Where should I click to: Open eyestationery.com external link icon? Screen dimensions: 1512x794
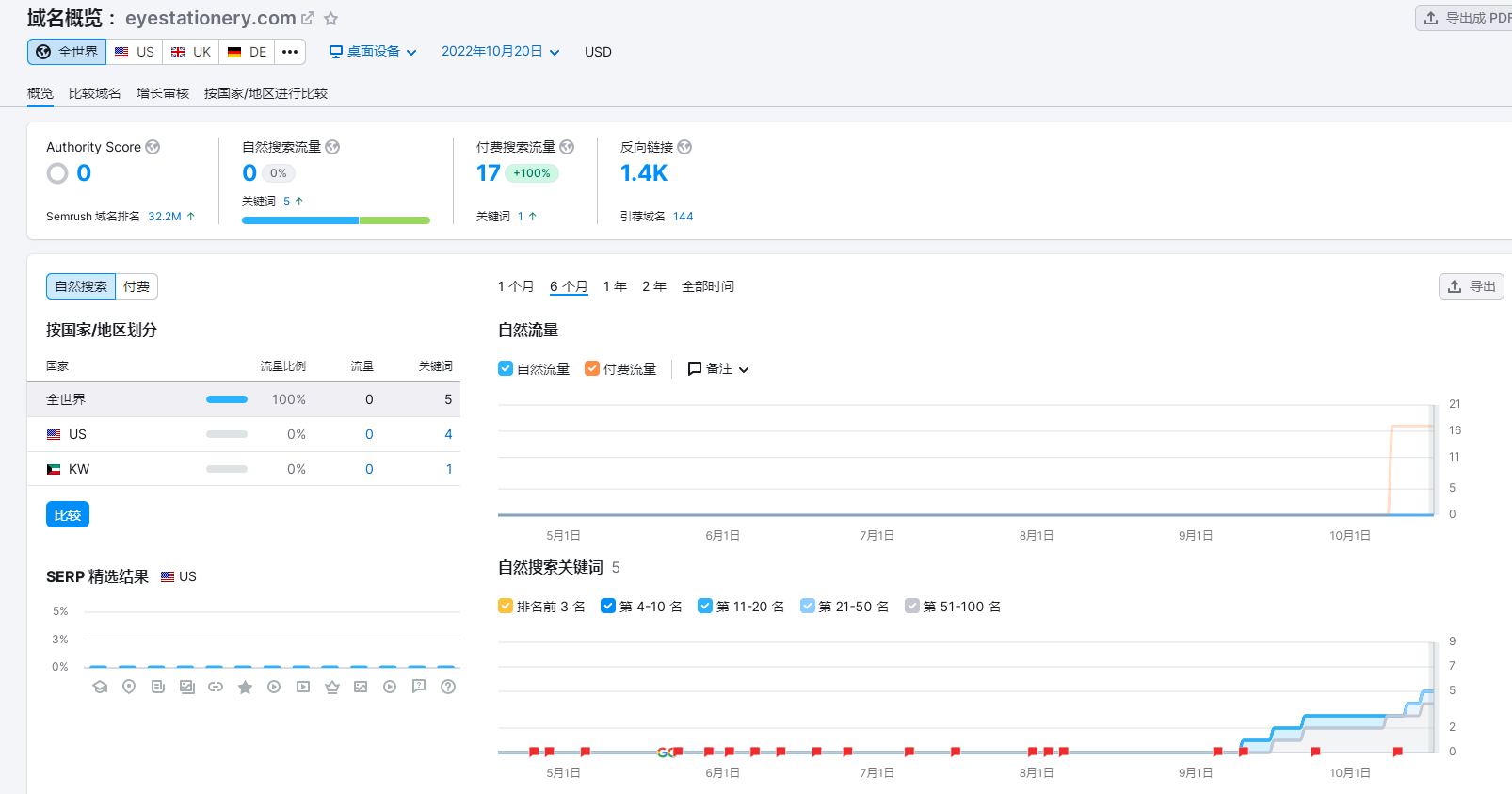tap(308, 18)
